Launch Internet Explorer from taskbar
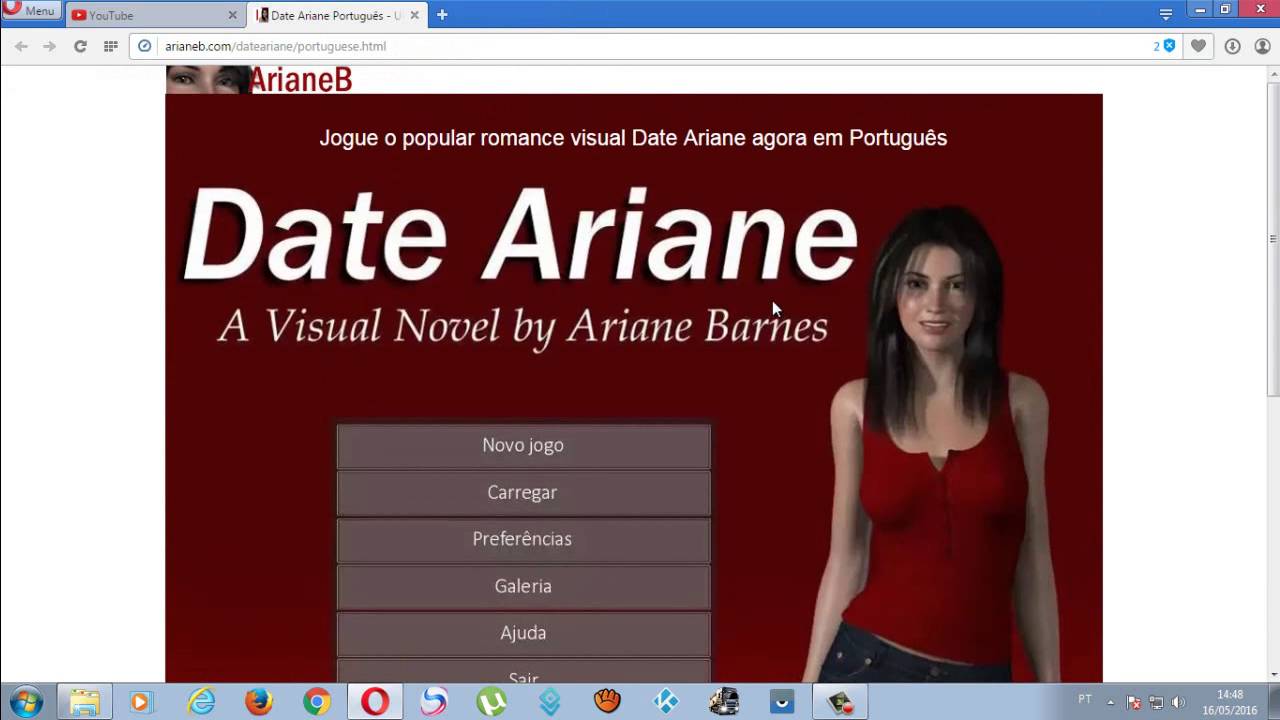This screenshot has height=720, width=1280. click(201, 702)
